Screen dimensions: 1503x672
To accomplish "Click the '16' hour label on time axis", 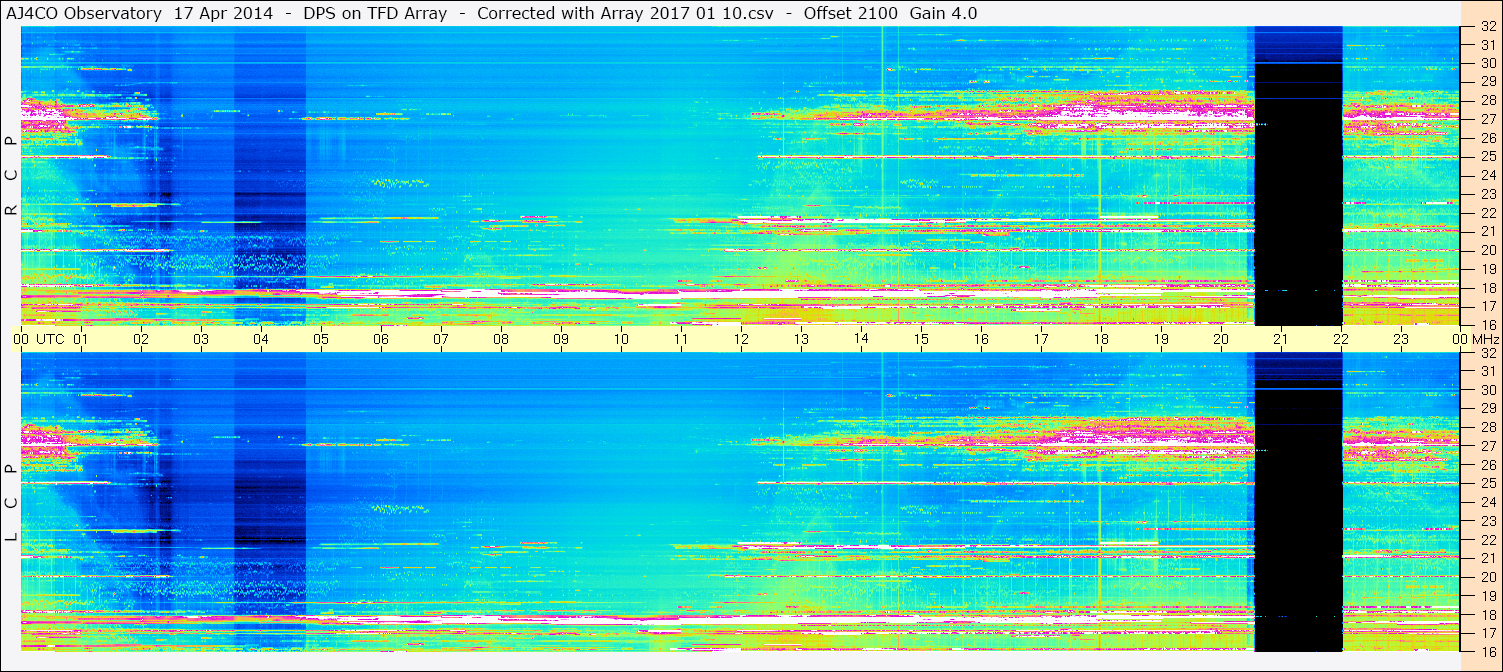I will 981,339.
